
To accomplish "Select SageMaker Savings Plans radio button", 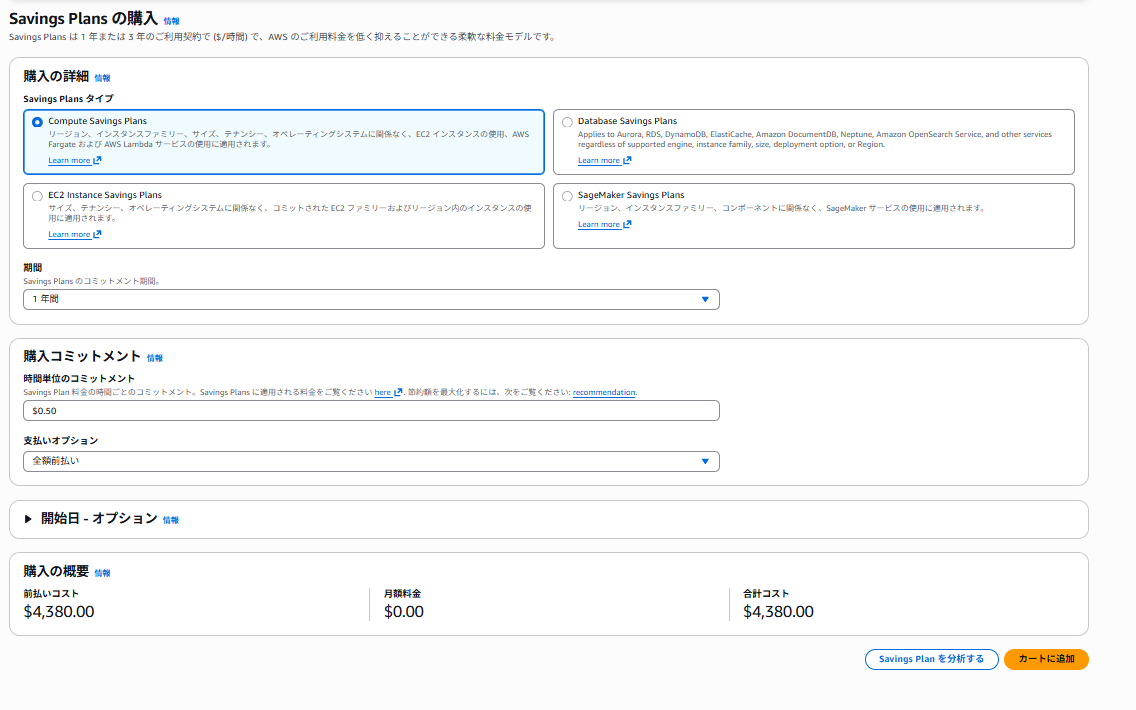I will pyautogui.click(x=567, y=196).
